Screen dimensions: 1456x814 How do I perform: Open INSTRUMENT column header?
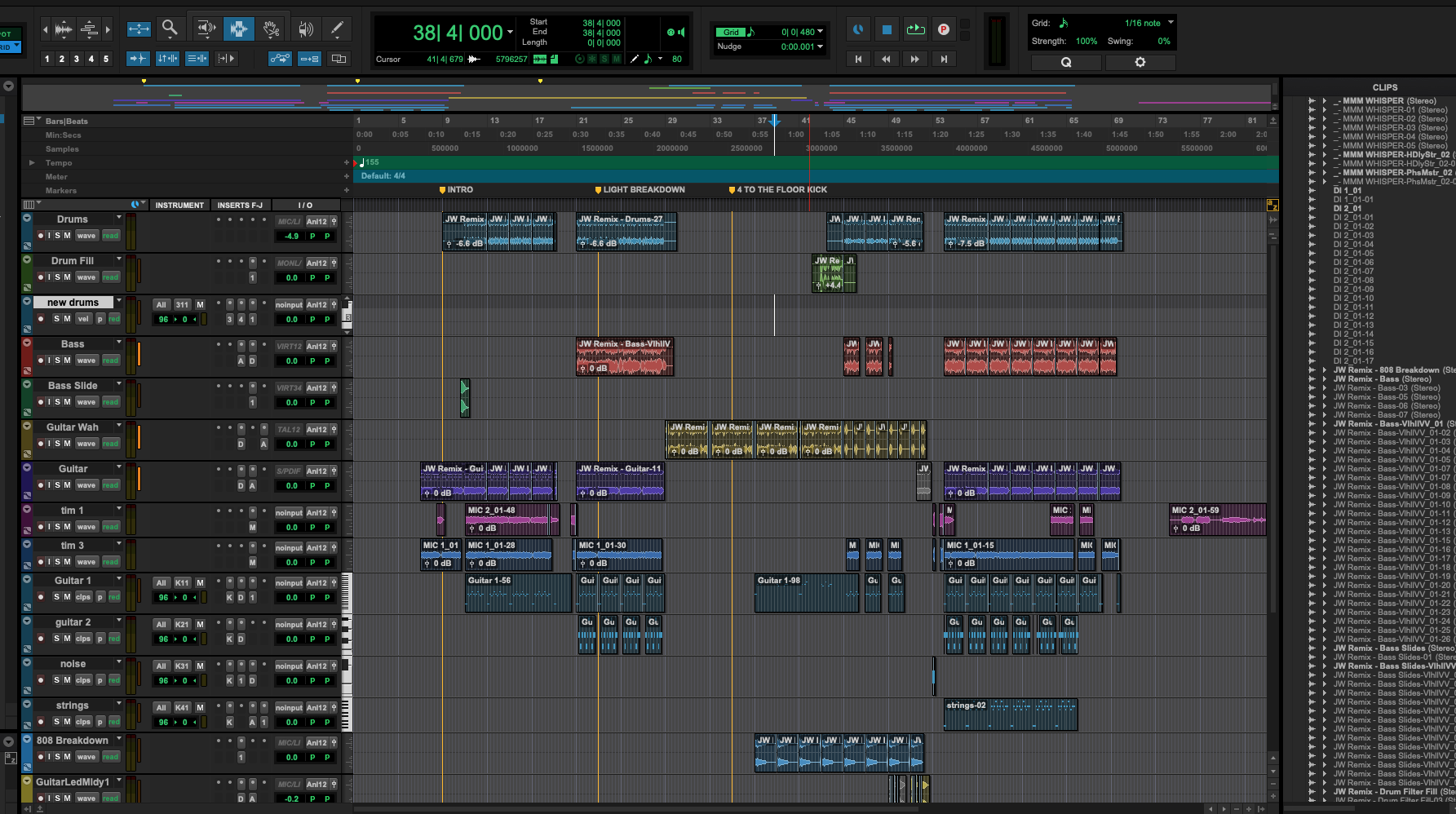179,205
